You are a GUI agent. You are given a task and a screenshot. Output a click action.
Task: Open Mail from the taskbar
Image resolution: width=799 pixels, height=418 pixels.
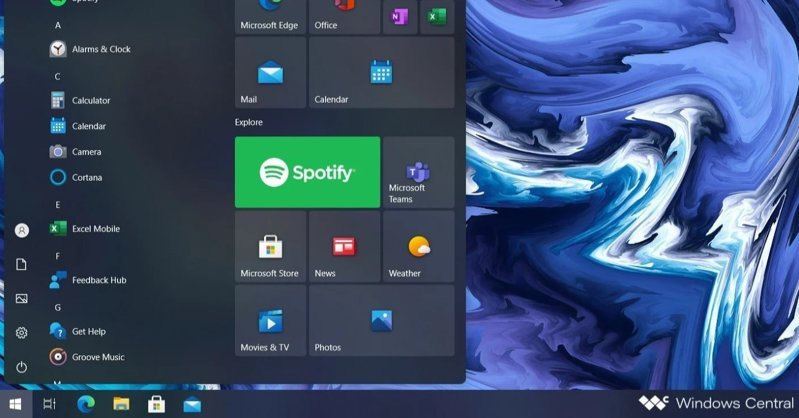(x=192, y=405)
